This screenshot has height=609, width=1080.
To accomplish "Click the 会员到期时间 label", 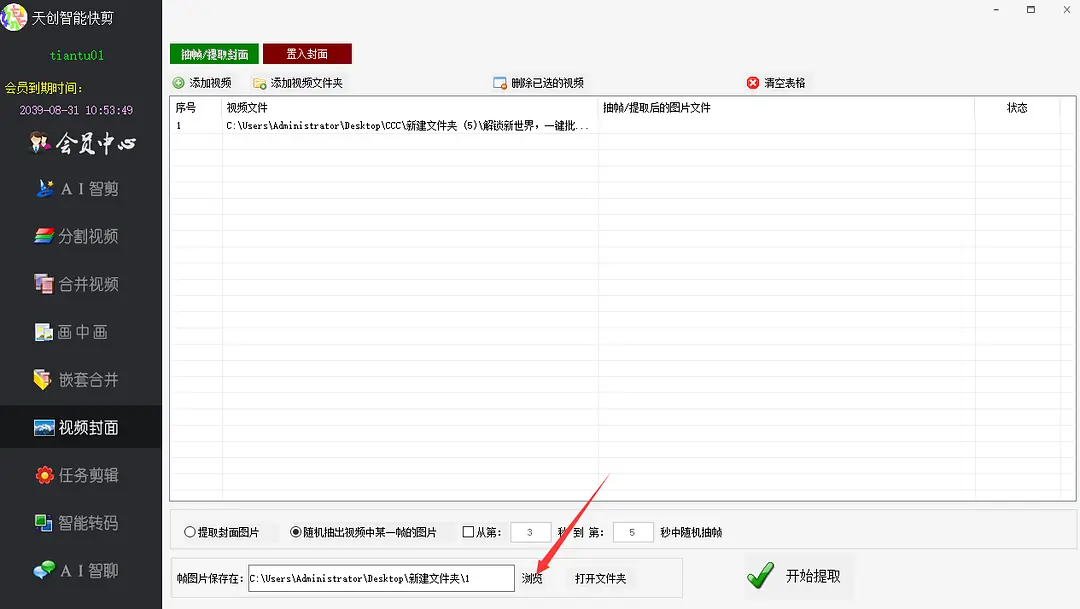I will point(43,88).
